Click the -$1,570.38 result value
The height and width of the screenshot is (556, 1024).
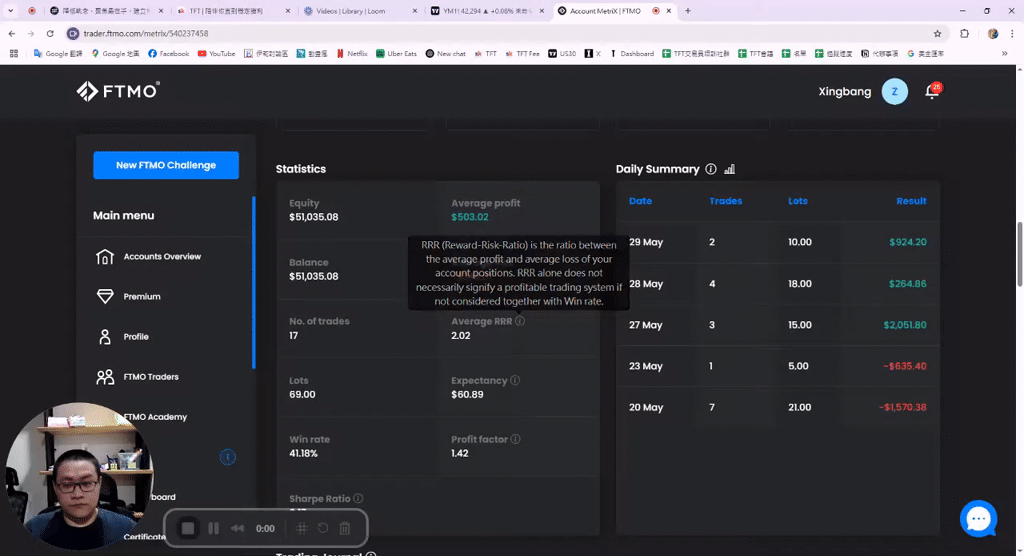click(903, 407)
